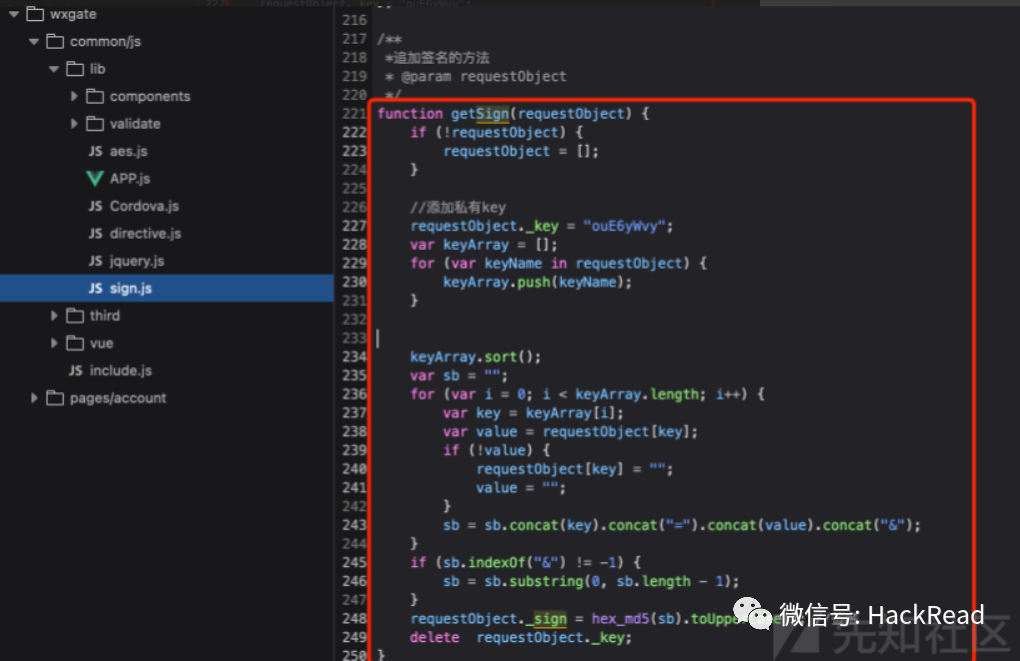Screen dimensions: 1020x661
Task: Click line number 243 in gutter
Action: (355, 524)
